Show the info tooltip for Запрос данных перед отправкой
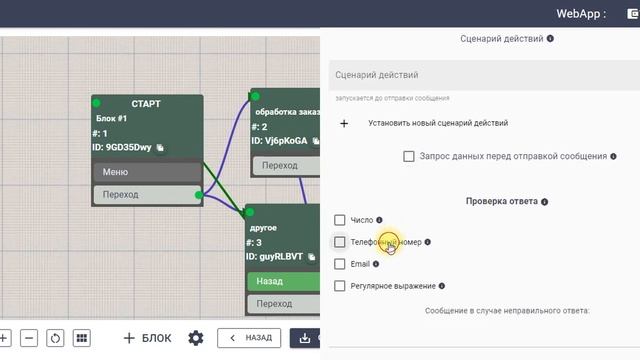 click(613, 156)
